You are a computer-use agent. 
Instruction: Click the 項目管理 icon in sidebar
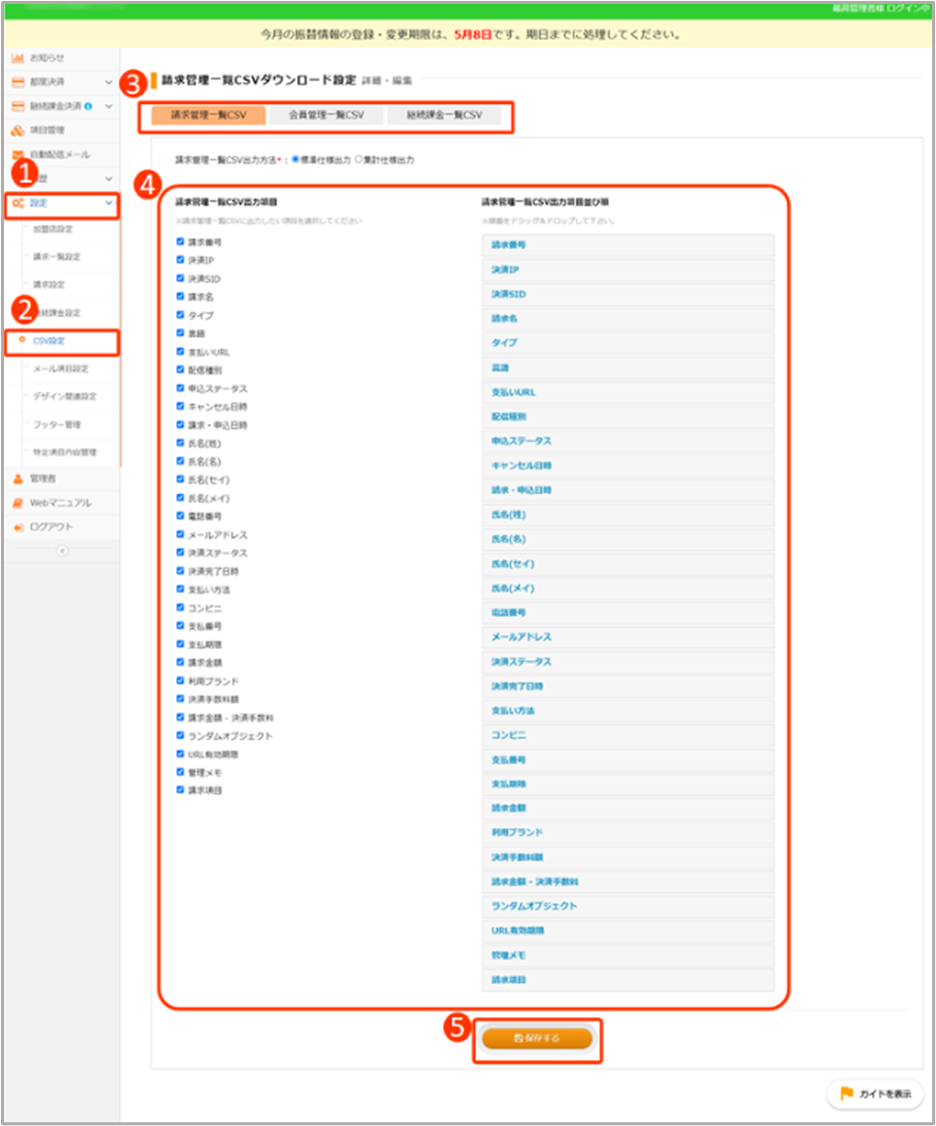tap(17, 130)
